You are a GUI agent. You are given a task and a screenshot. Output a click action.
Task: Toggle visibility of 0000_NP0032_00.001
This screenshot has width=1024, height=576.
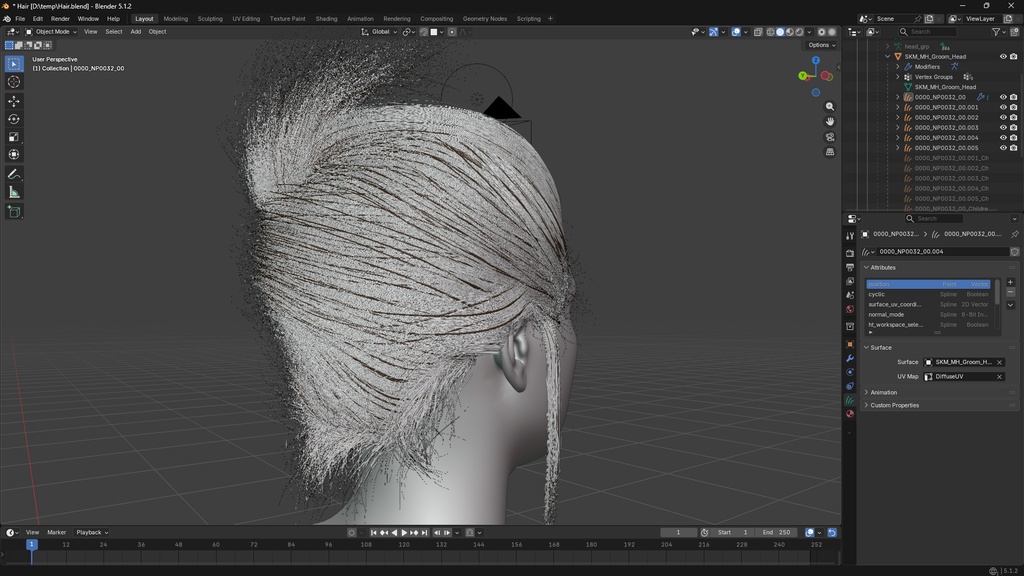(1003, 107)
